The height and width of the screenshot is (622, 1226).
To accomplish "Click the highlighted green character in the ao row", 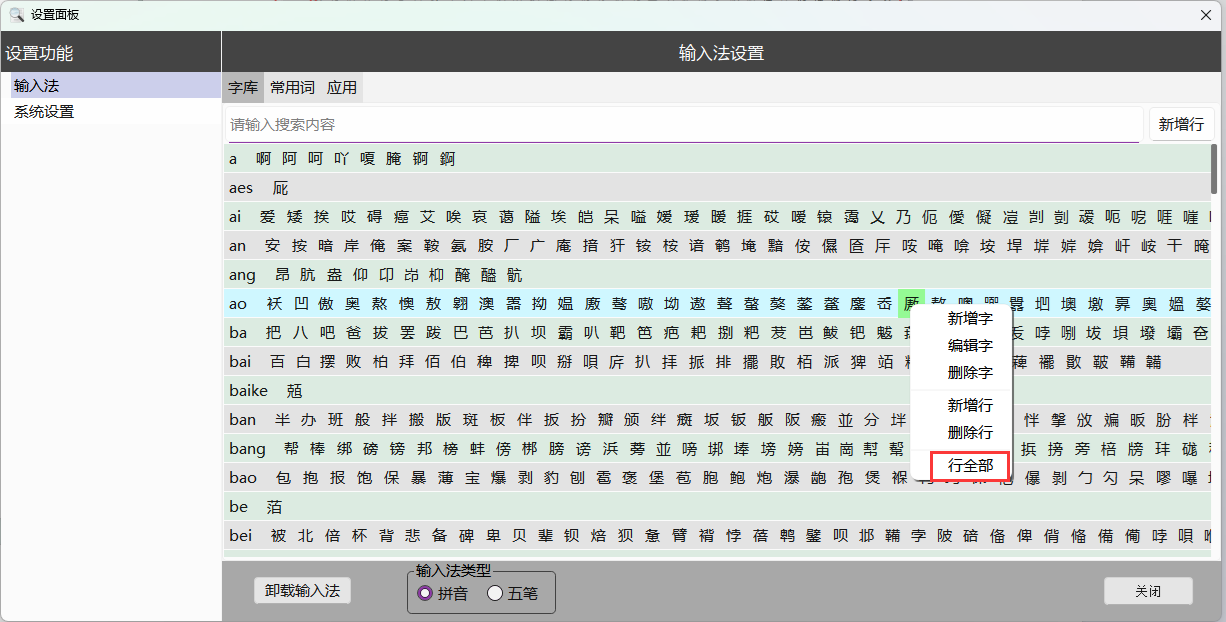I will click(911, 304).
